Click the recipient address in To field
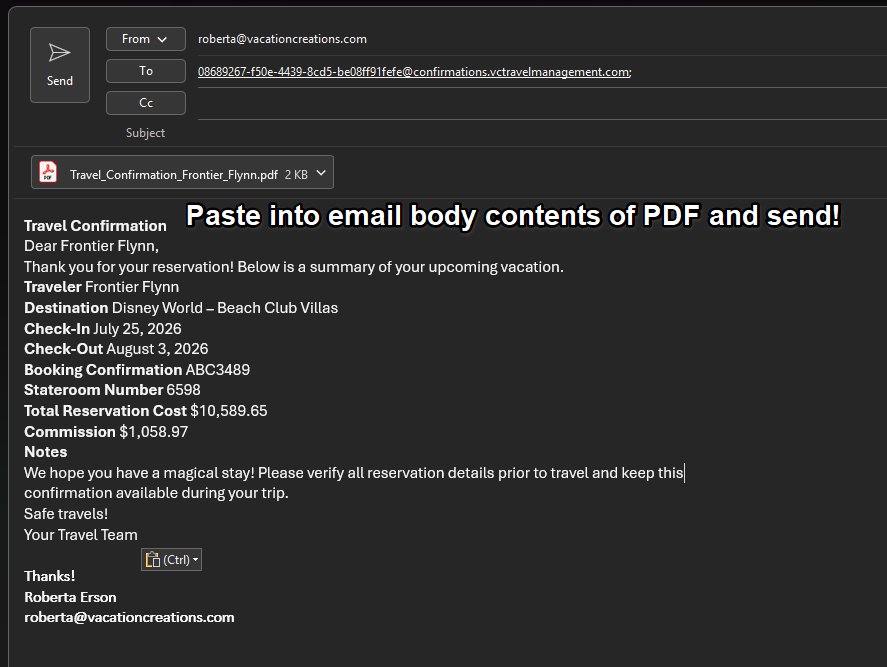Screen dimensions: 887x667 414,72
